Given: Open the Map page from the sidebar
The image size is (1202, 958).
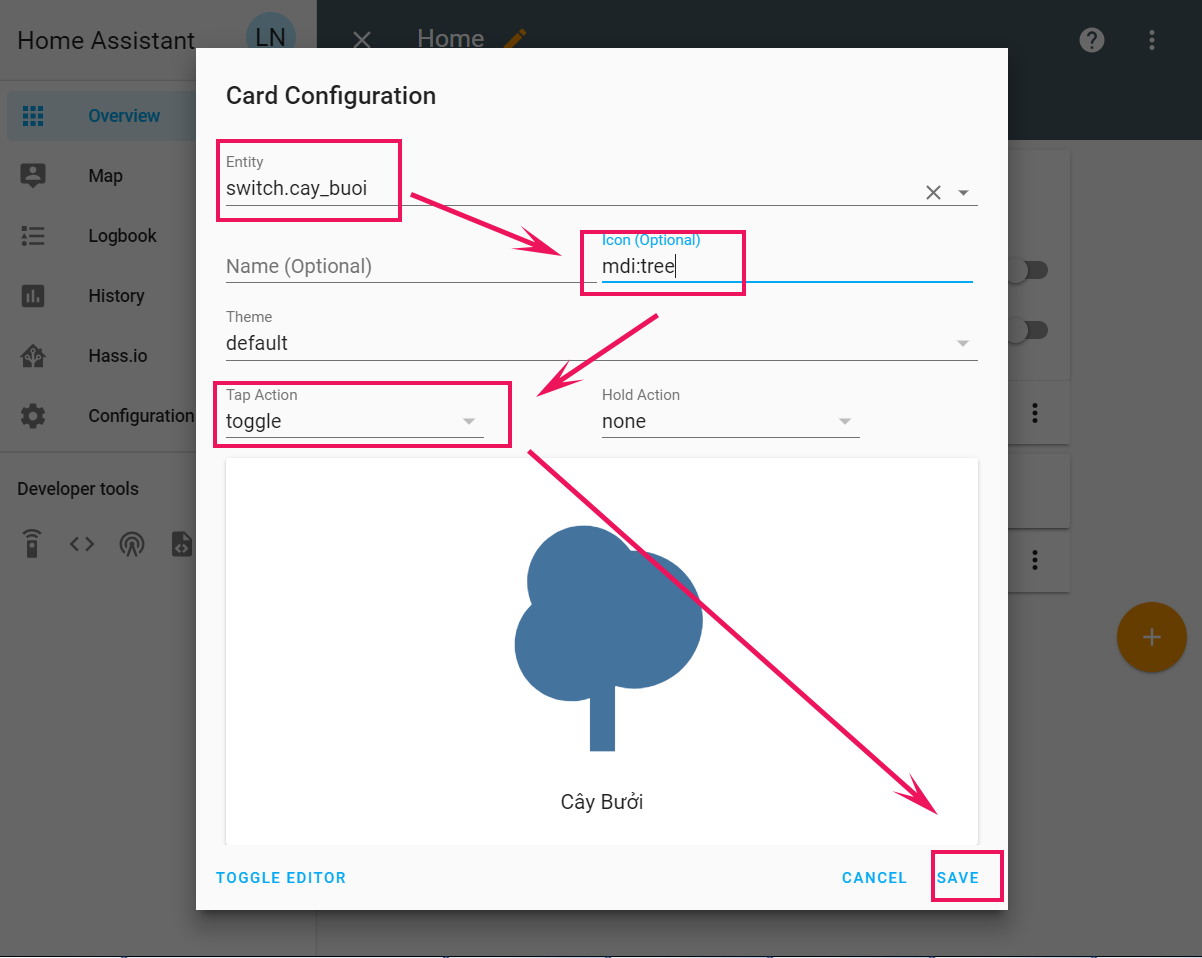Looking at the screenshot, I should [105, 176].
